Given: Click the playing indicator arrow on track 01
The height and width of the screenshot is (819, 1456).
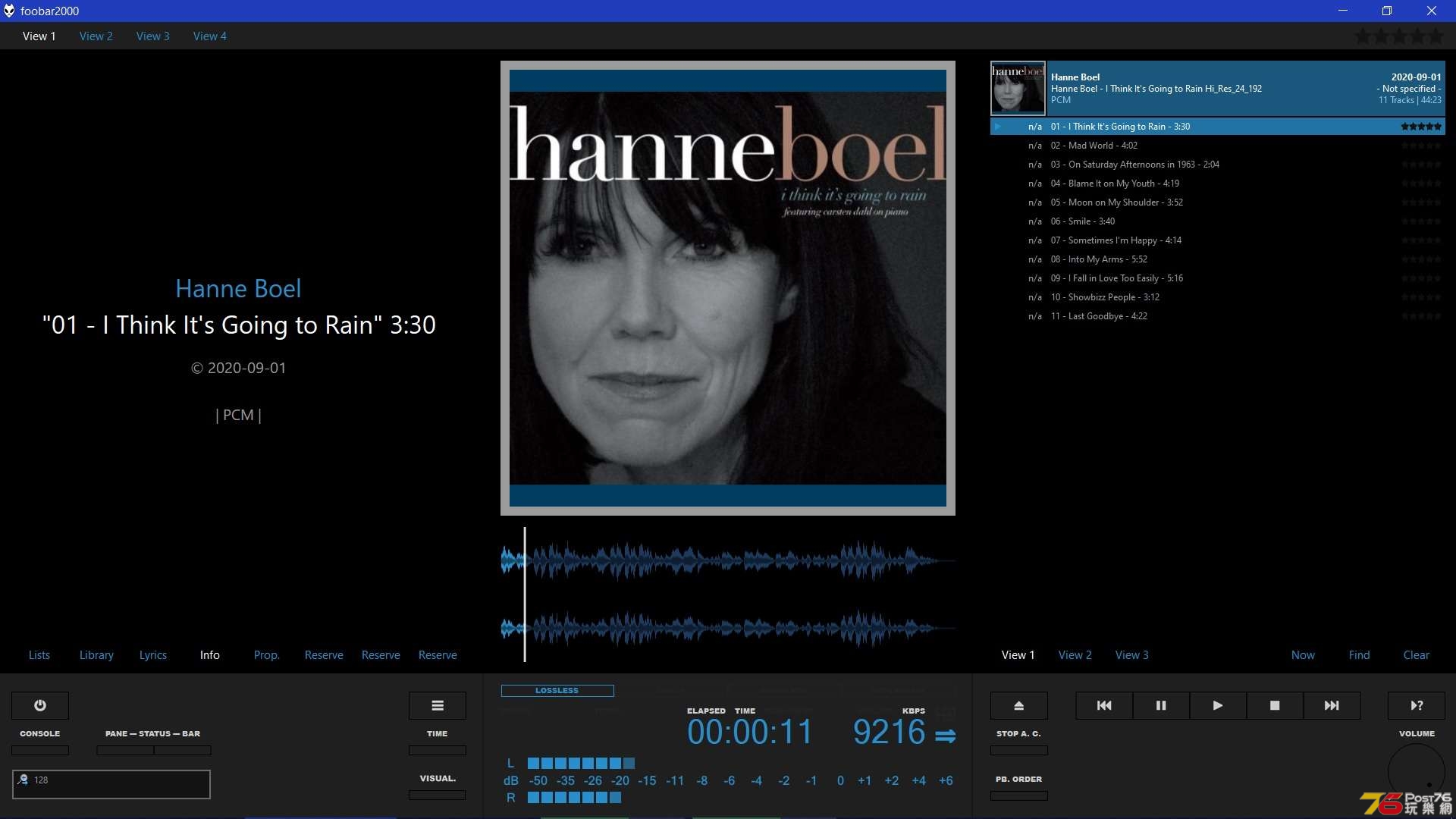Looking at the screenshot, I should pyautogui.click(x=998, y=127).
